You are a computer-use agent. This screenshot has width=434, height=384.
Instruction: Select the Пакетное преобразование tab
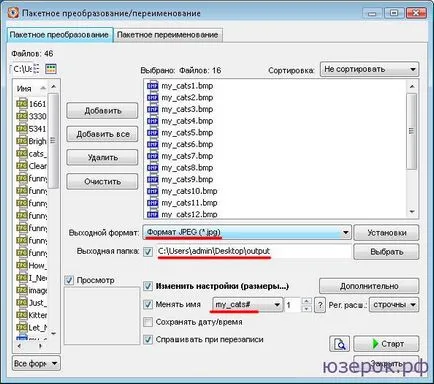click(59, 35)
